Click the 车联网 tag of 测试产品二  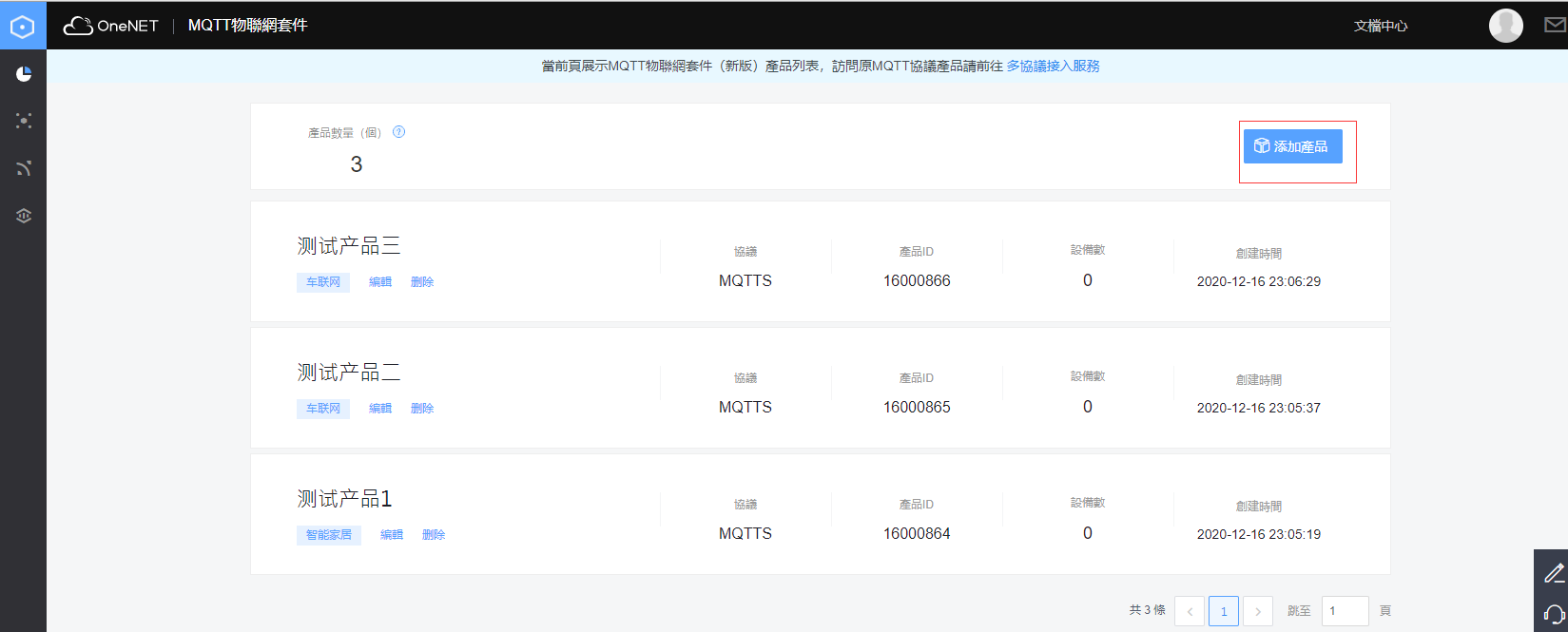point(323,409)
